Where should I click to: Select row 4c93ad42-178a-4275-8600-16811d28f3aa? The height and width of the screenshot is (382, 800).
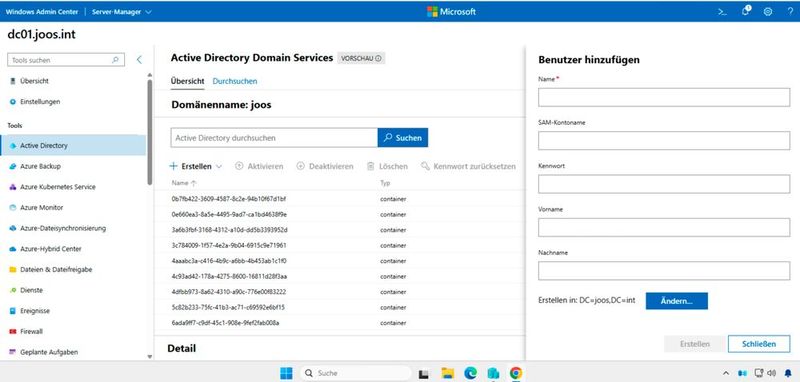click(339, 276)
